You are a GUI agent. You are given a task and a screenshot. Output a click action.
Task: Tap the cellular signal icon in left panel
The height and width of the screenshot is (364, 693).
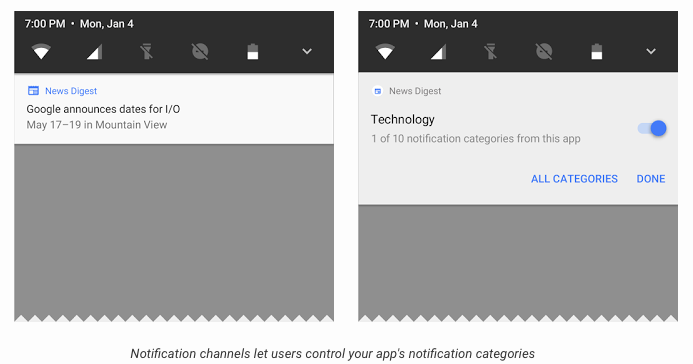(x=95, y=52)
